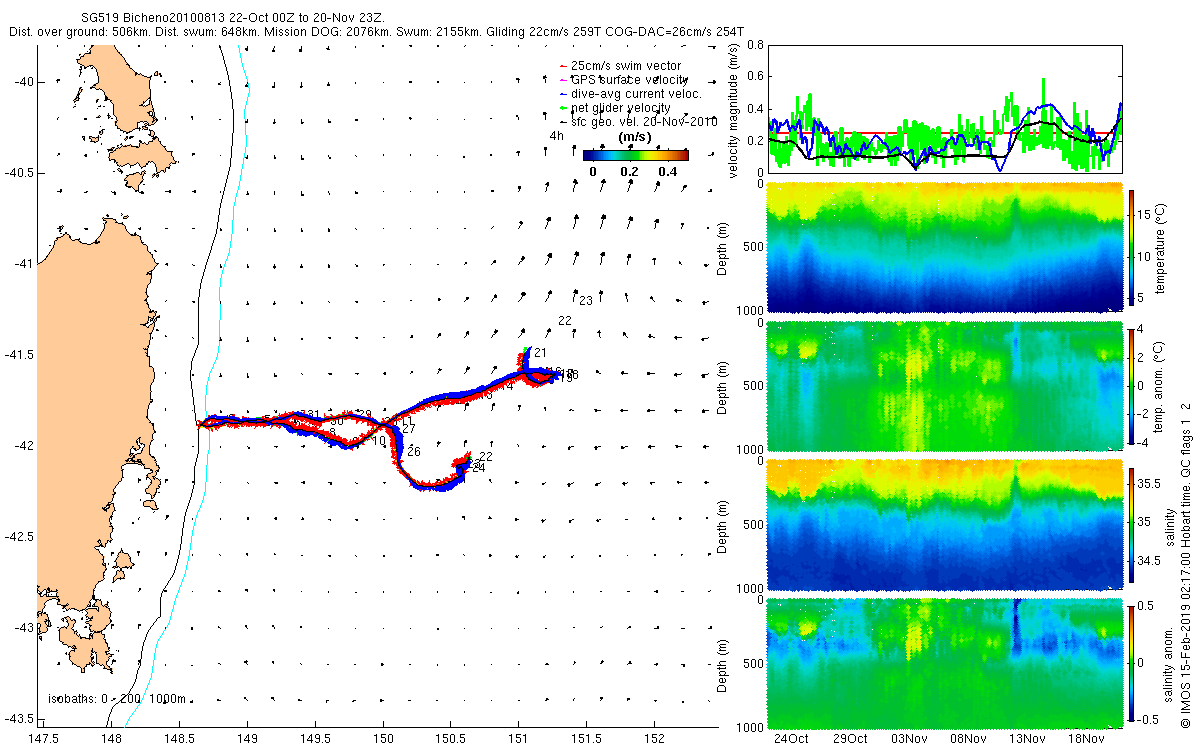The image size is (1200, 750).
Task: Select the 'sfc geo. vel. 20-Nov-2010' legend entry
Action: (637, 121)
